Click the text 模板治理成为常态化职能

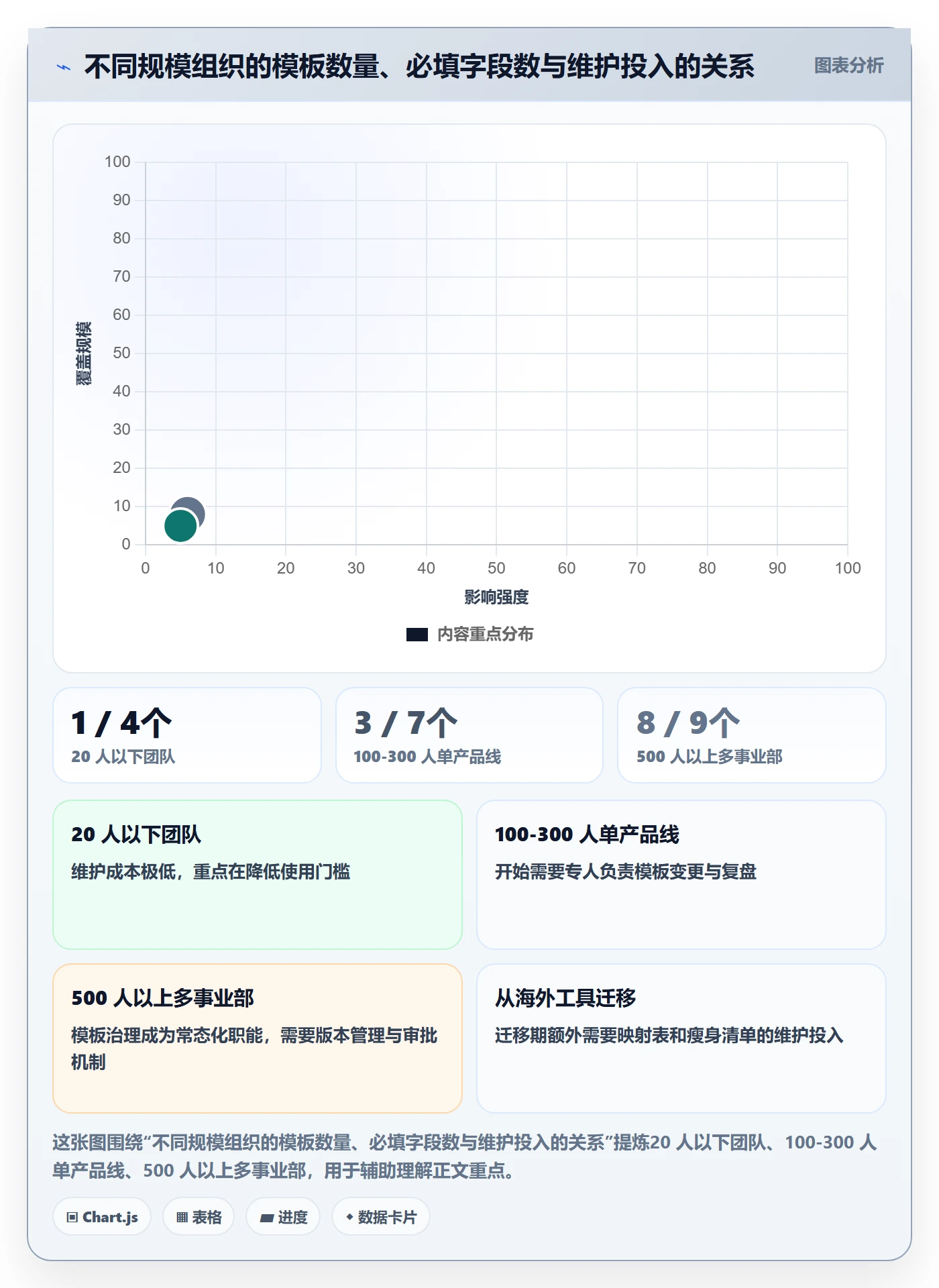167,1036
